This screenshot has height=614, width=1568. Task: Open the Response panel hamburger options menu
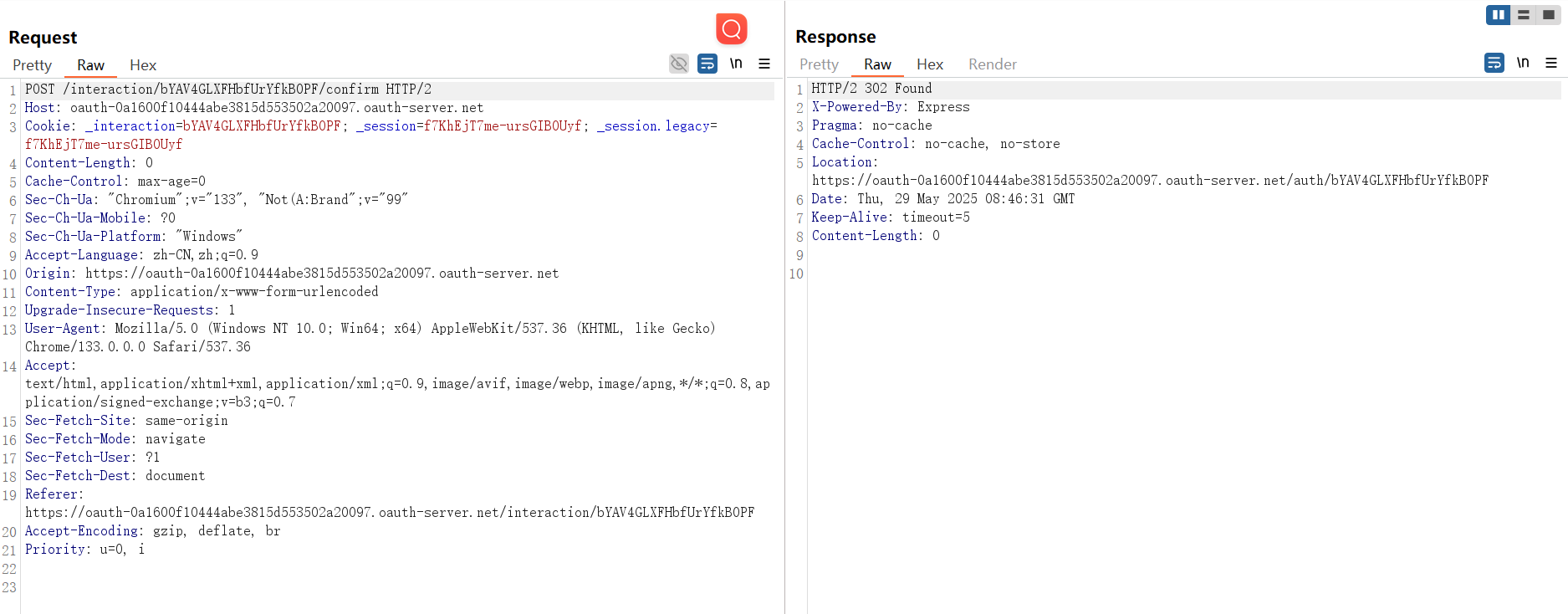(x=1551, y=63)
